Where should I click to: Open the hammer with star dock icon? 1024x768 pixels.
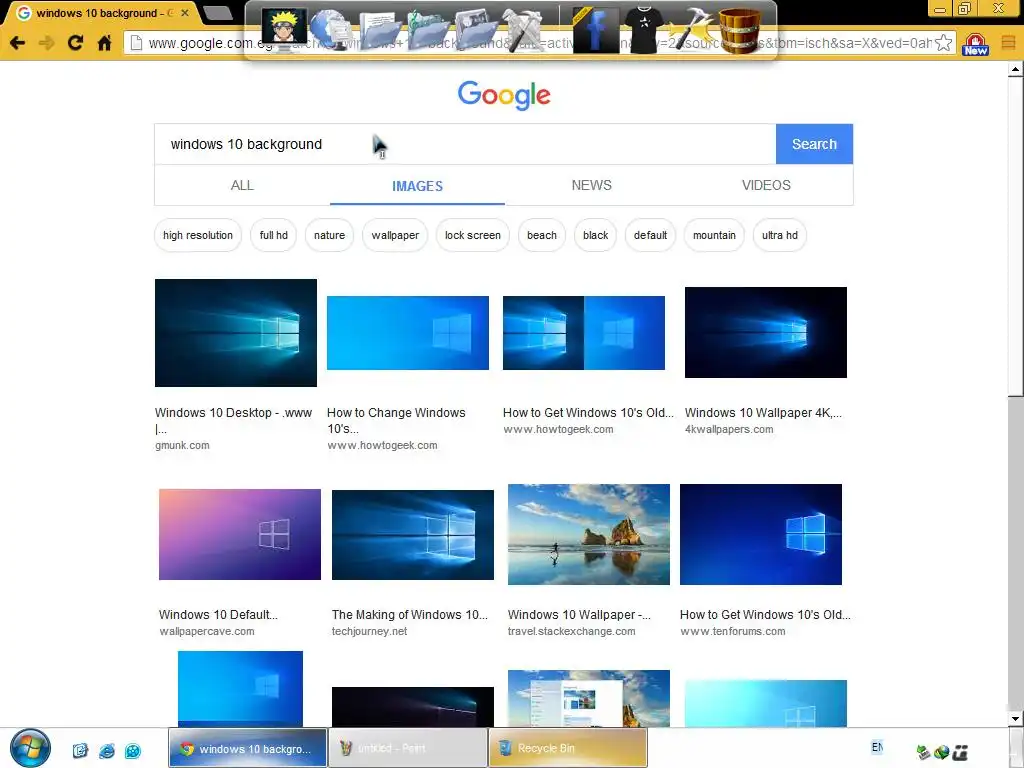coord(690,30)
